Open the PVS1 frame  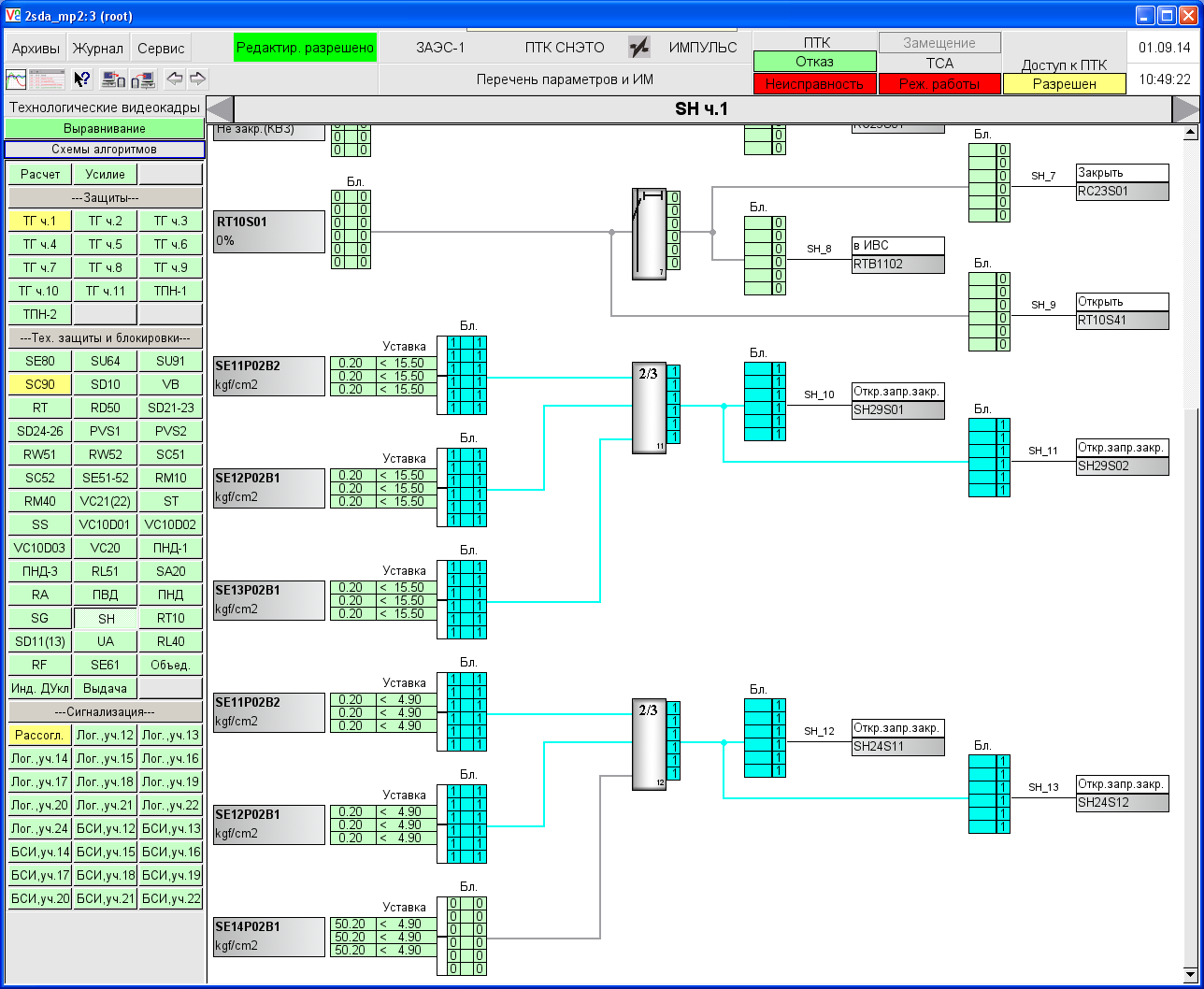click(106, 431)
